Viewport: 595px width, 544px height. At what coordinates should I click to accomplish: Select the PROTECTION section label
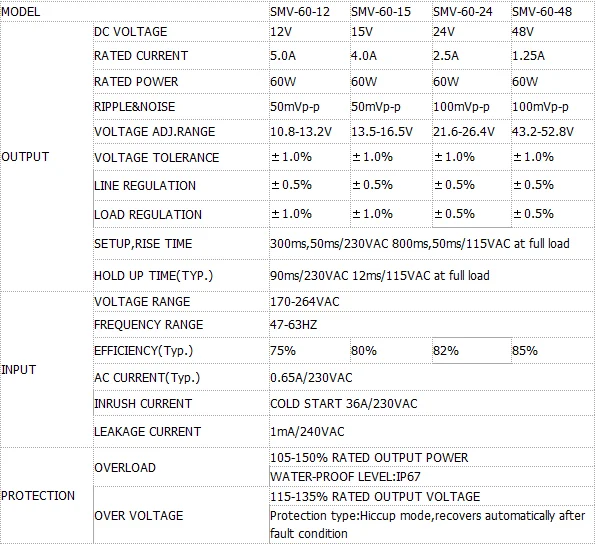pos(38,496)
